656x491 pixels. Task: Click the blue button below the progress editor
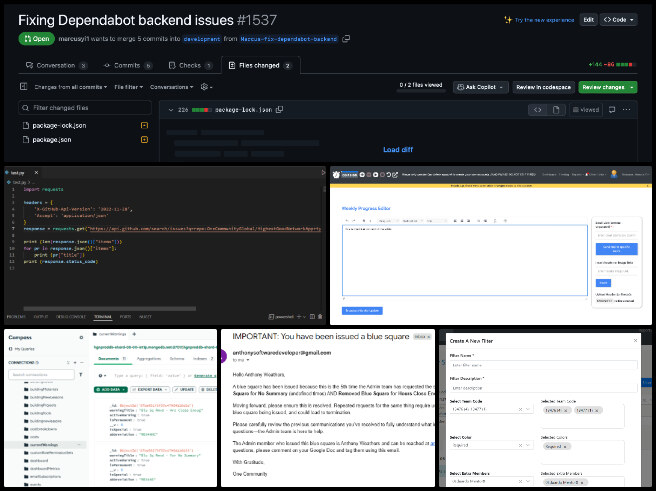pos(362,311)
